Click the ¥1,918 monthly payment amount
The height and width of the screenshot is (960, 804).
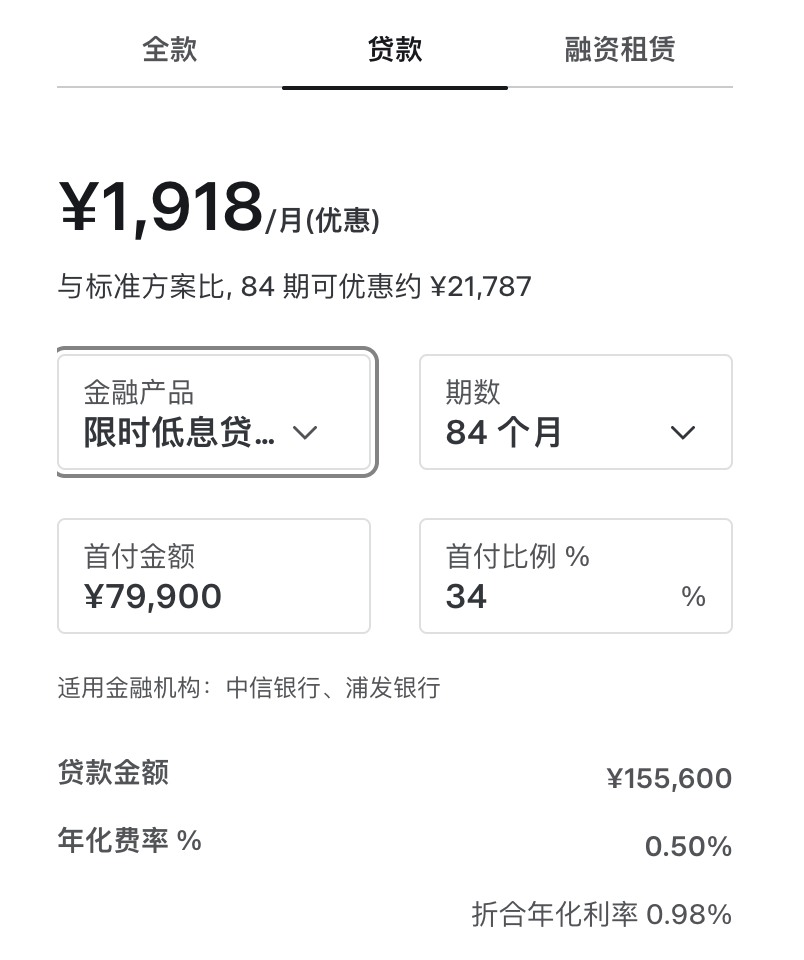pos(161,208)
